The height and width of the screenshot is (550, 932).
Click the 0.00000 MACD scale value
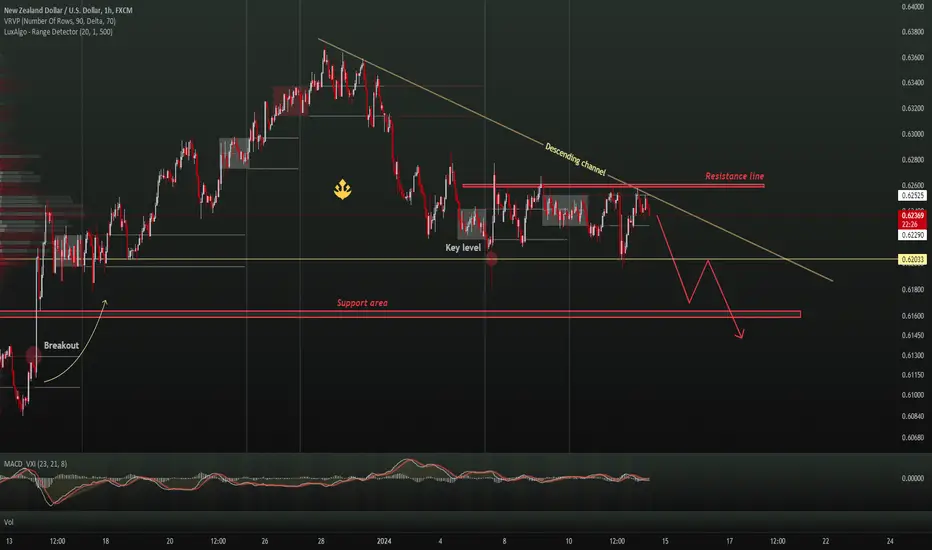click(x=913, y=478)
